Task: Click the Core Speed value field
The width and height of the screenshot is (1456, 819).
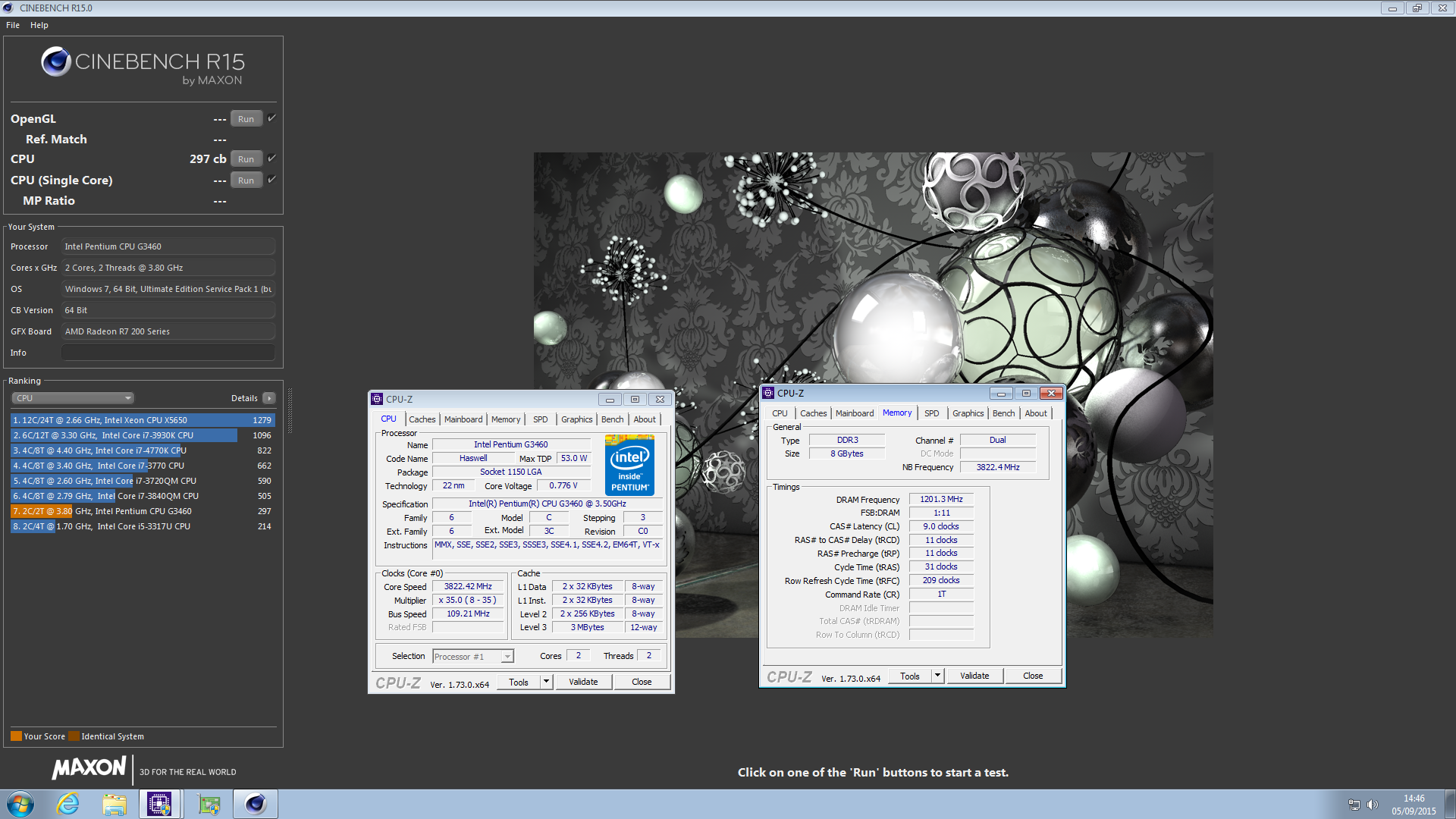Action: (468, 587)
